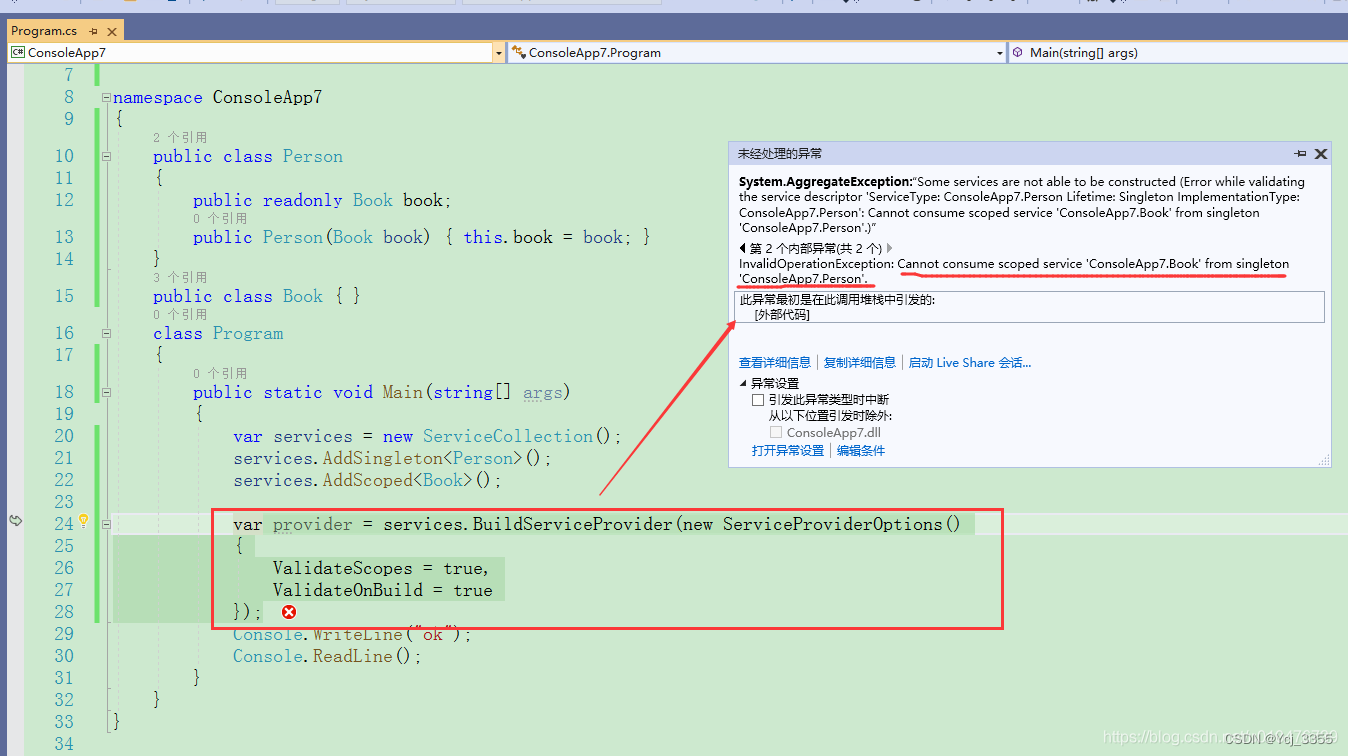Show the previous inner exception
Image resolution: width=1348 pixels, height=756 pixels.
pos(742,248)
